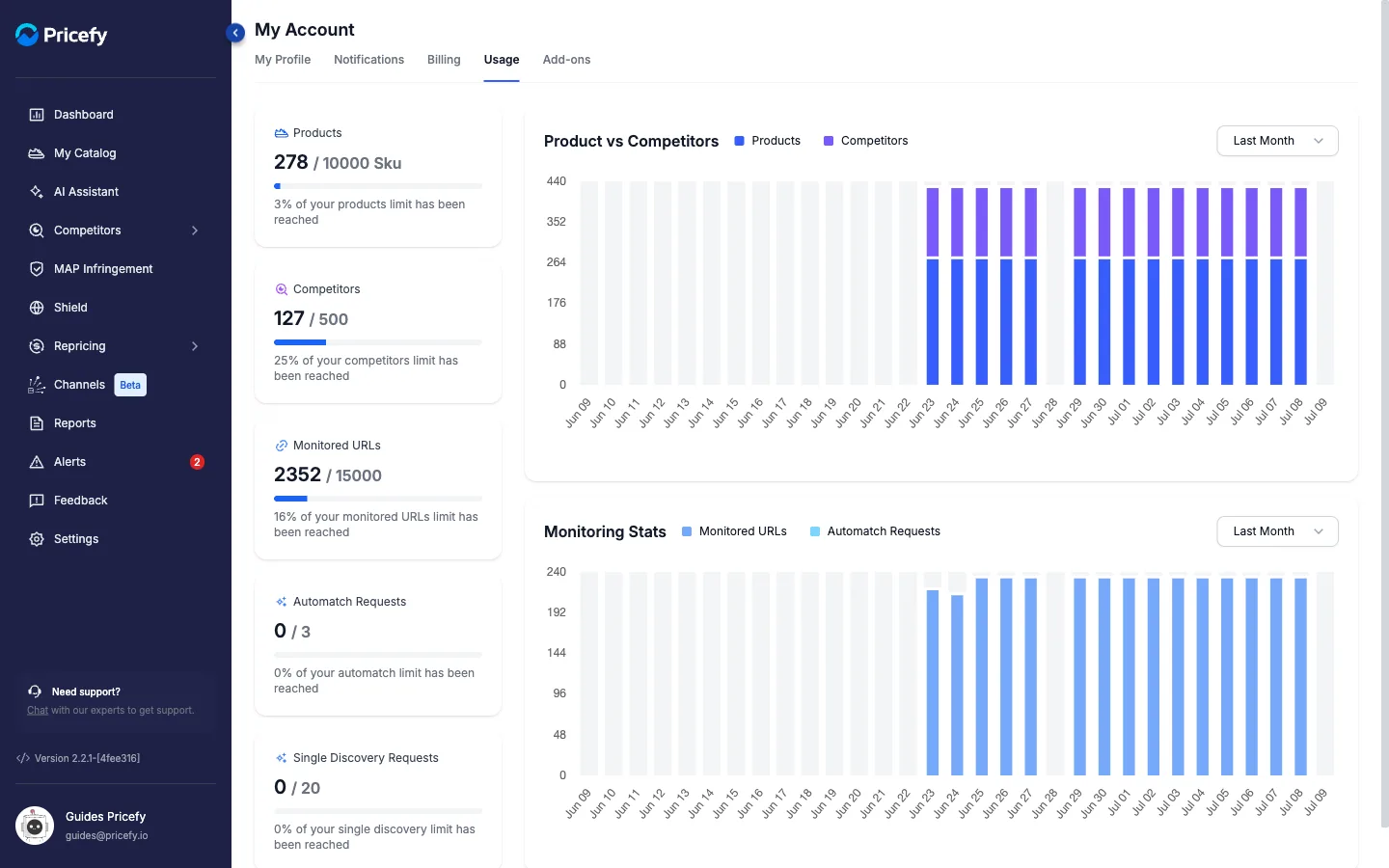Toggle Monitored URLs series in legend
This screenshot has height=868, width=1389.
[734, 531]
